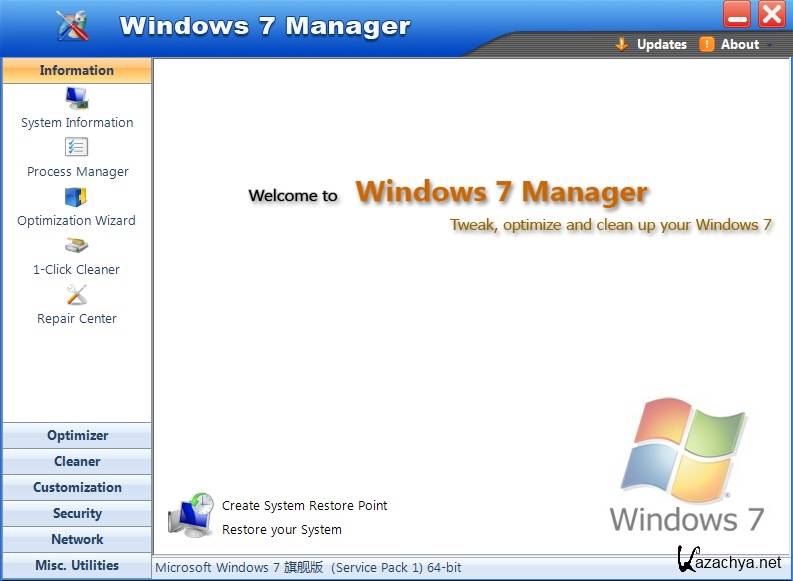Click the system restore monitor icon
The image size is (793, 581).
(190, 516)
